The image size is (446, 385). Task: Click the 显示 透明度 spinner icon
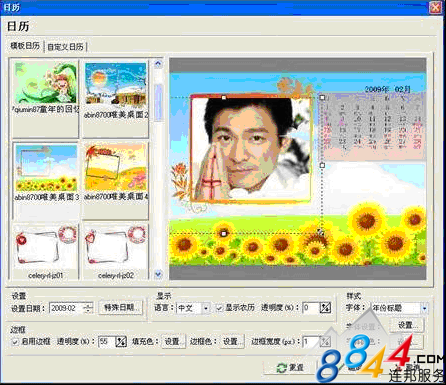pyautogui.click(x=325, y=308)
